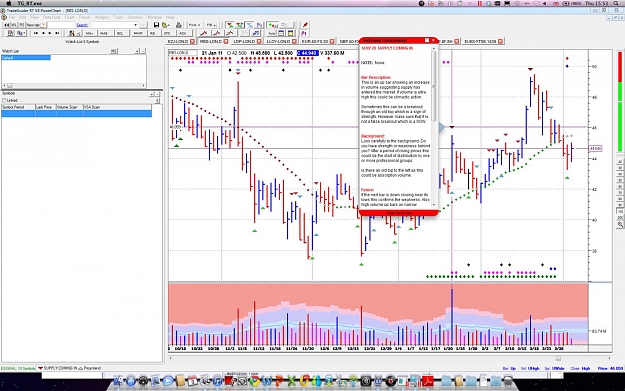
Task: Click the Search link in toolbar
Action: [82, 25]
